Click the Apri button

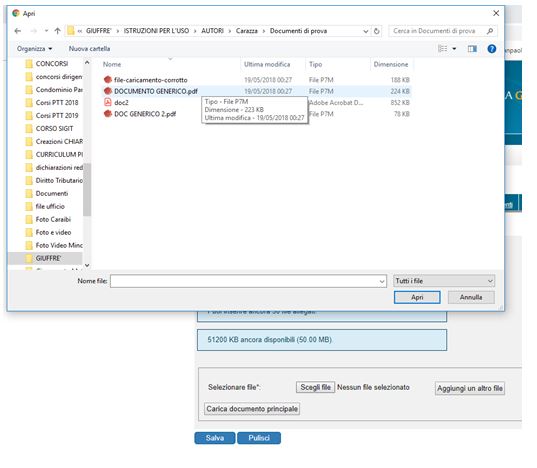417,297
